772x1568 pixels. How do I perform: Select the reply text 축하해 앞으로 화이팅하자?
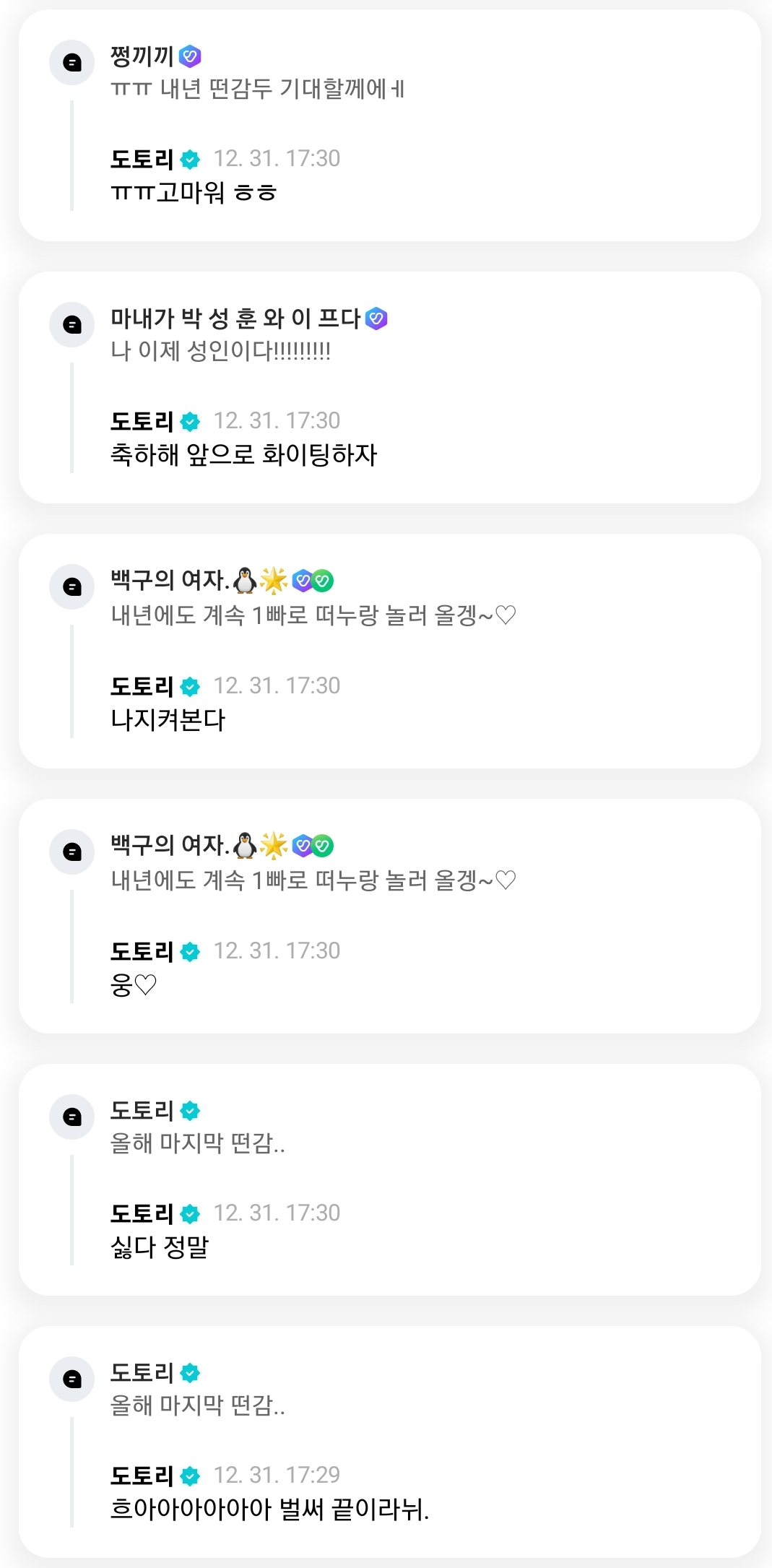coord(243,455)
